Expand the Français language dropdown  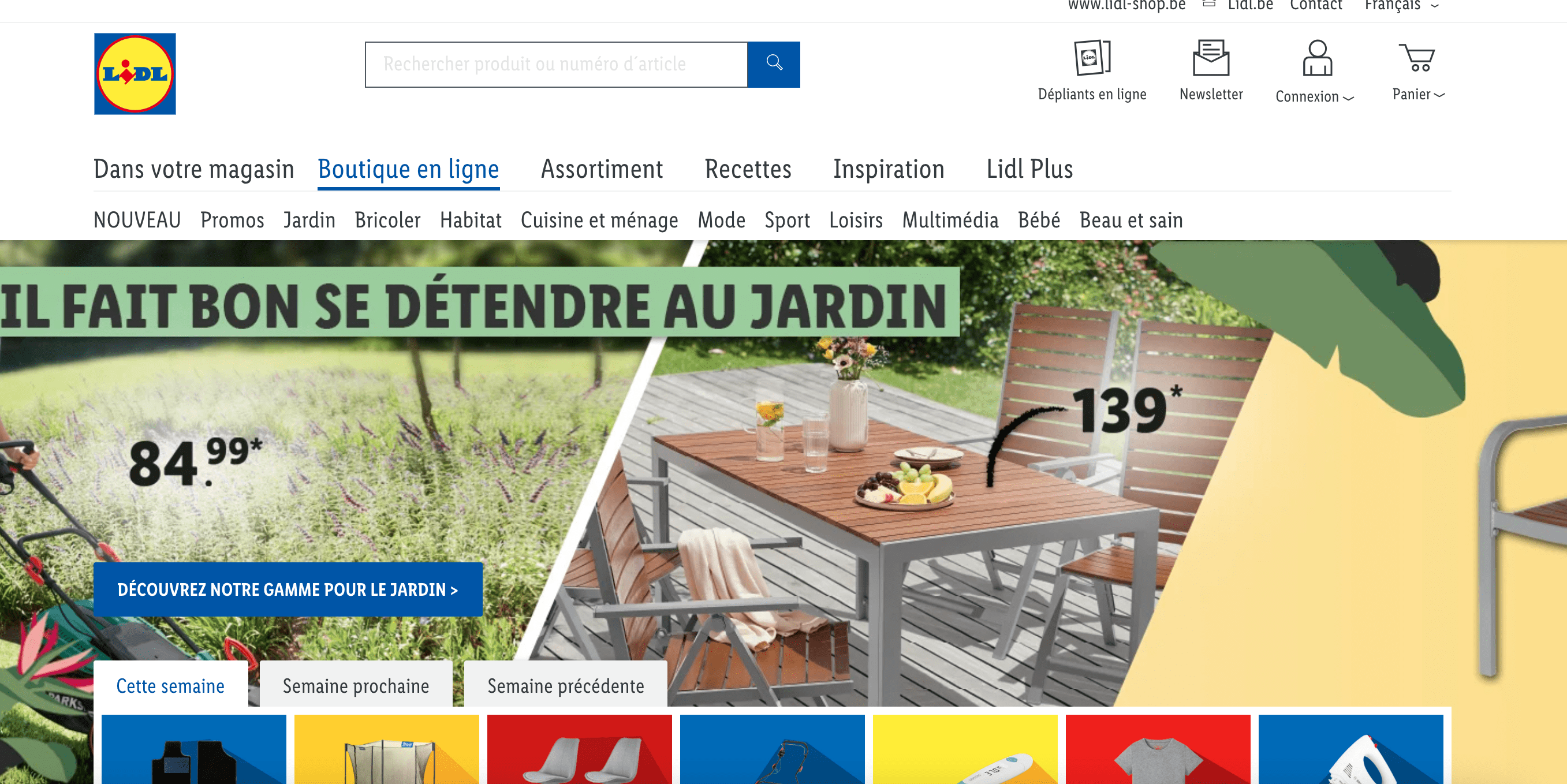tap(1401, 5)
